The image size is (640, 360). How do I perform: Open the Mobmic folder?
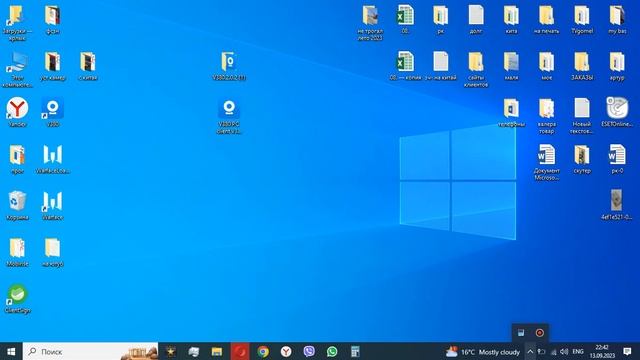17,248
